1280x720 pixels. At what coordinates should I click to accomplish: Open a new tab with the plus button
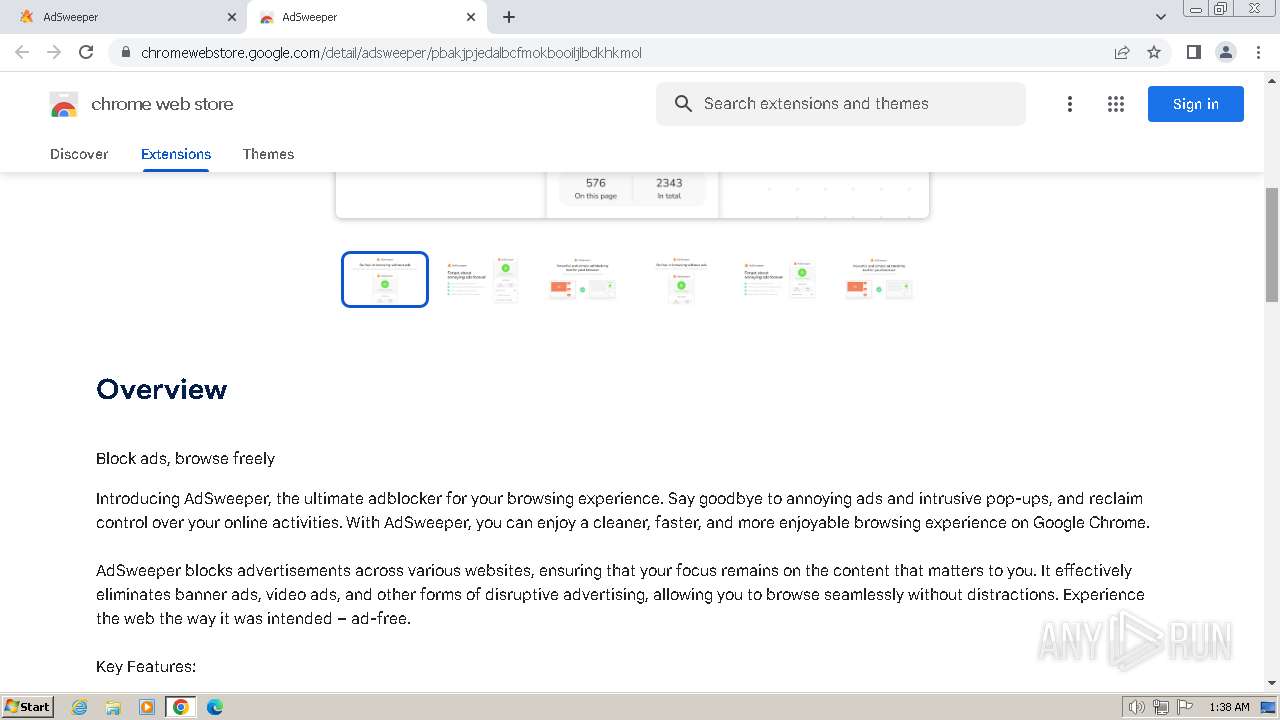[509, 17]
